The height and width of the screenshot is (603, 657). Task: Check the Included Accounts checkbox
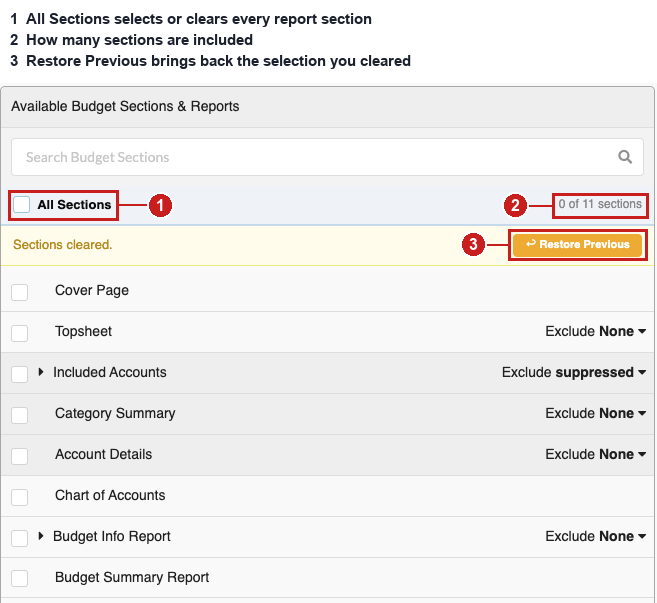point(20,374)
